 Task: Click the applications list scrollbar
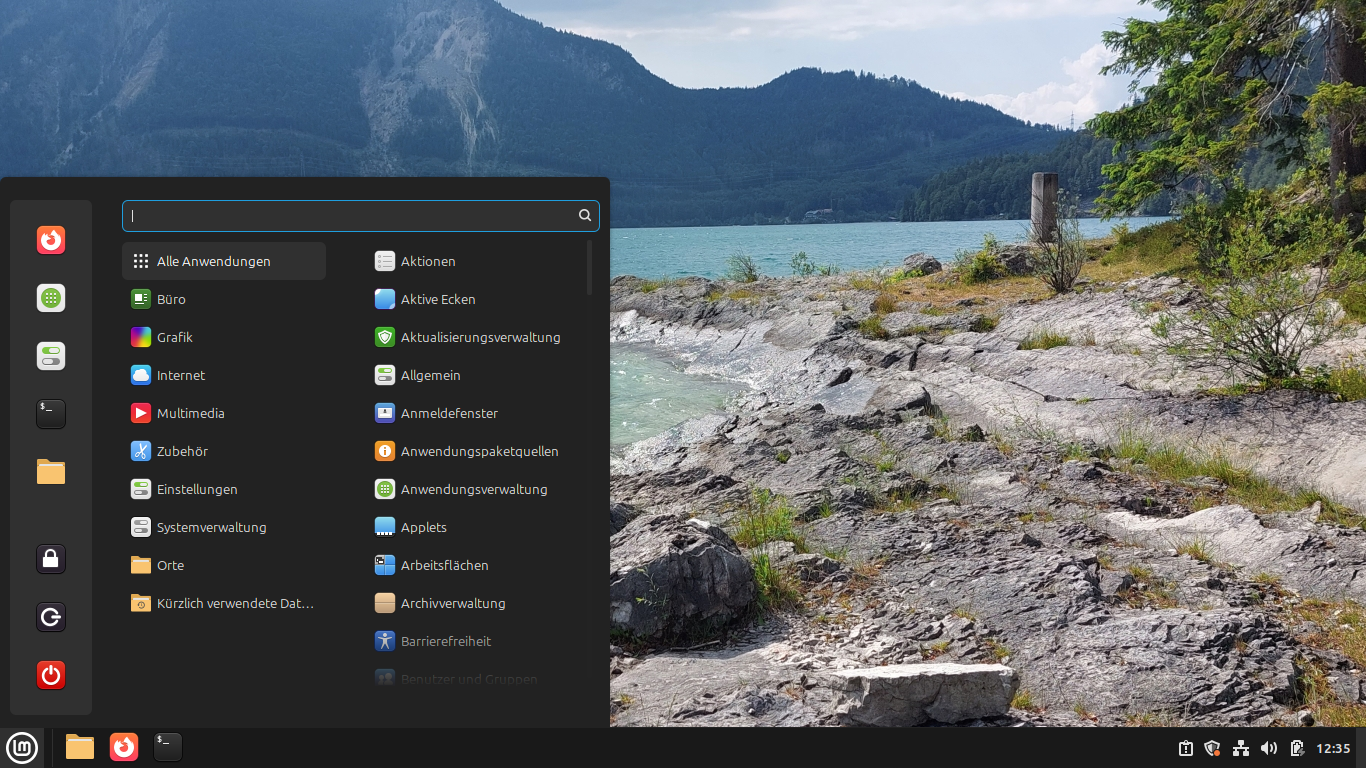[590, 267]
